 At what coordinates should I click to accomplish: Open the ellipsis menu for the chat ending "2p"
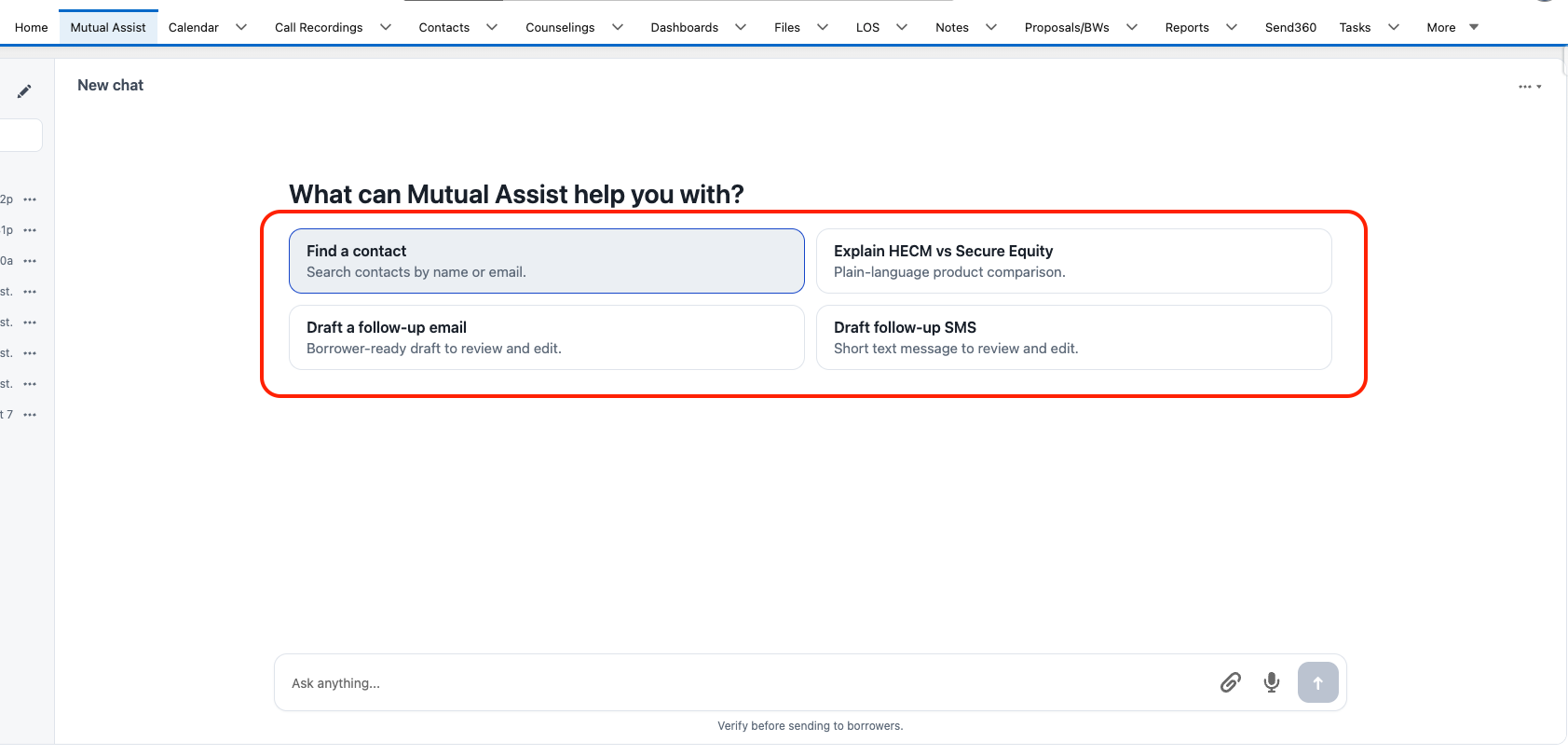[x=30, y=199]
